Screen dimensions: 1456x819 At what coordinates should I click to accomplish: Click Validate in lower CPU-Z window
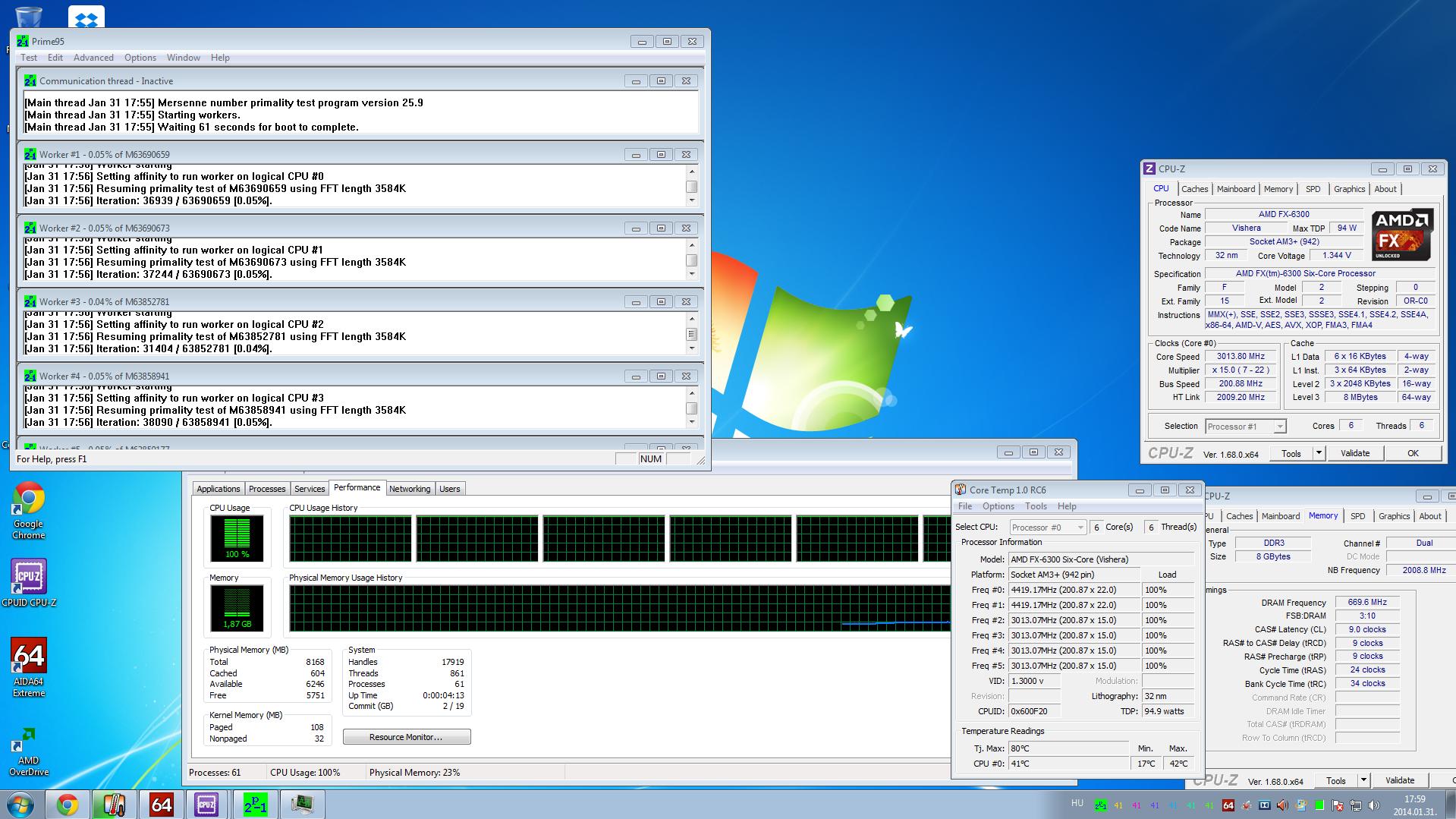1400,780
